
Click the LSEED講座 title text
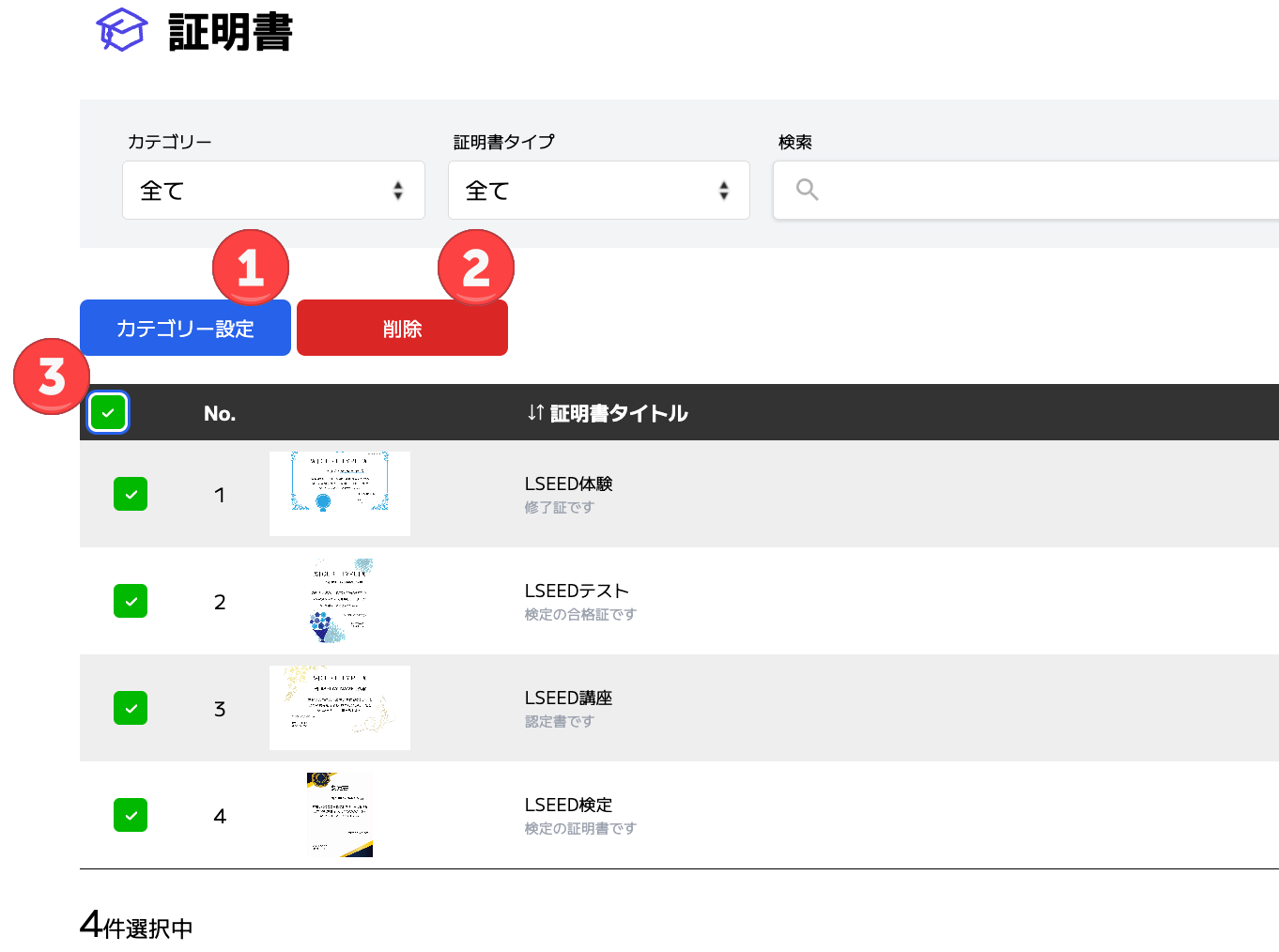click(568, 698)
